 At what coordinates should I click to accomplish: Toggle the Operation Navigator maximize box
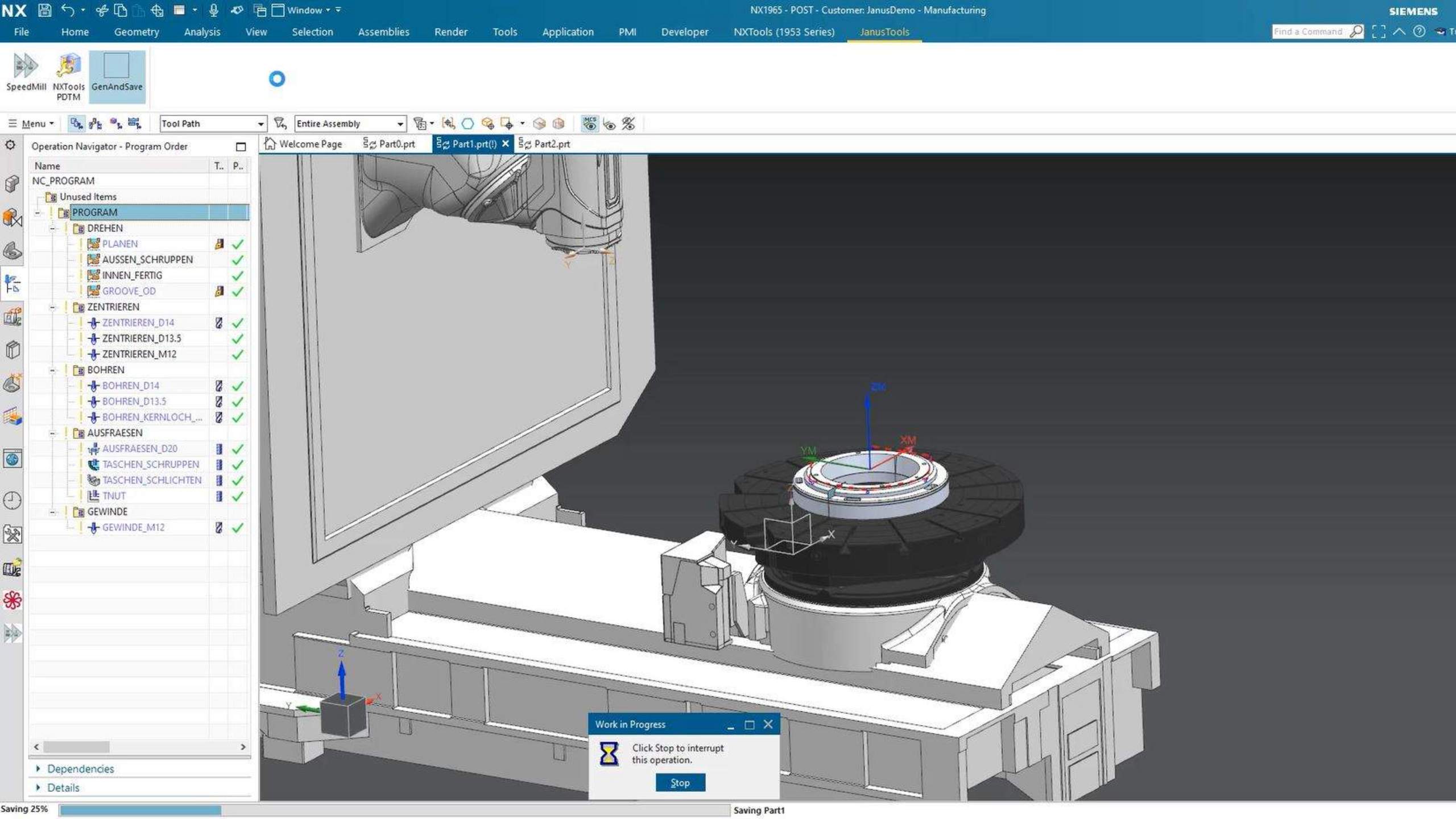(241, 147)
